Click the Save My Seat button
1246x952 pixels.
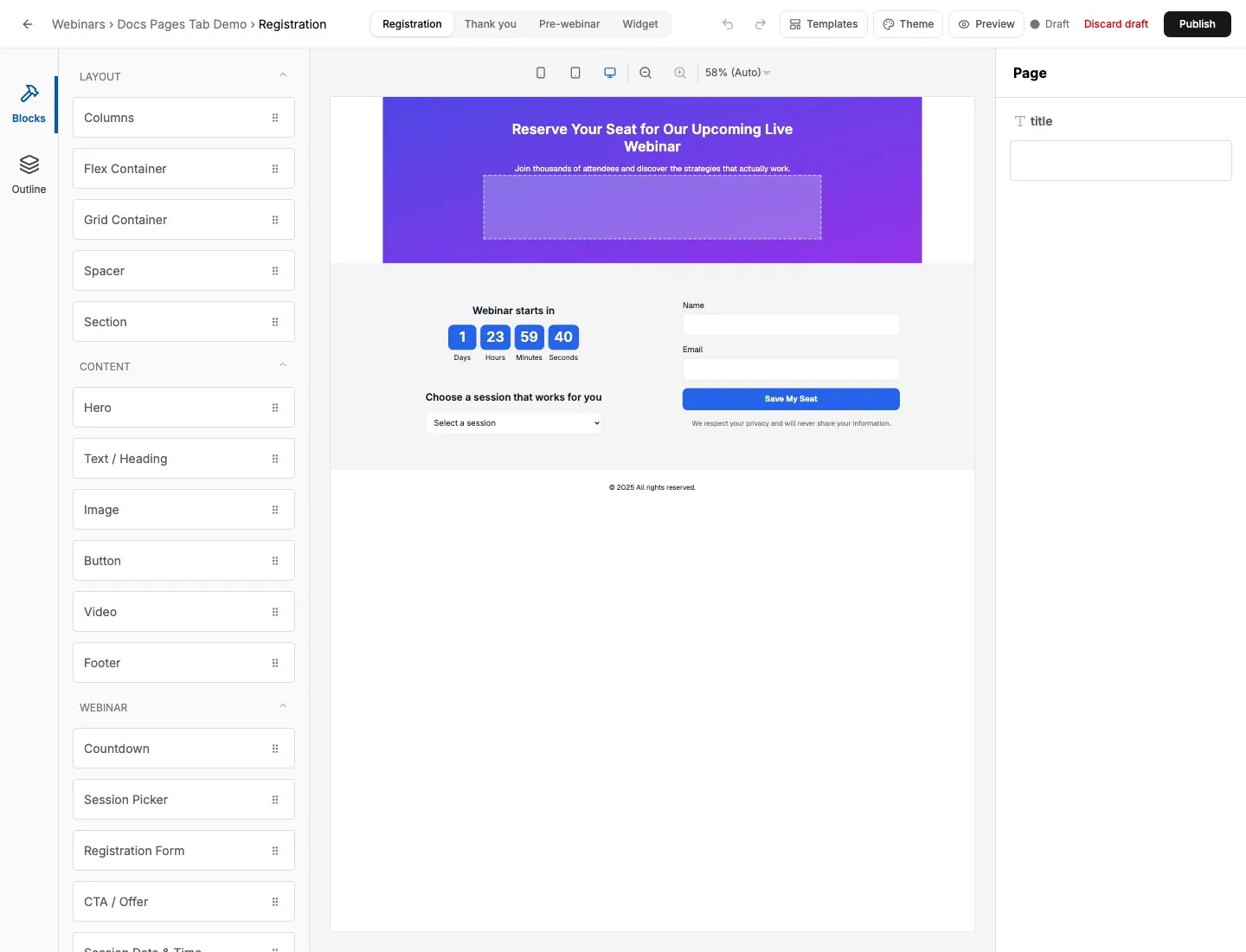791,399
